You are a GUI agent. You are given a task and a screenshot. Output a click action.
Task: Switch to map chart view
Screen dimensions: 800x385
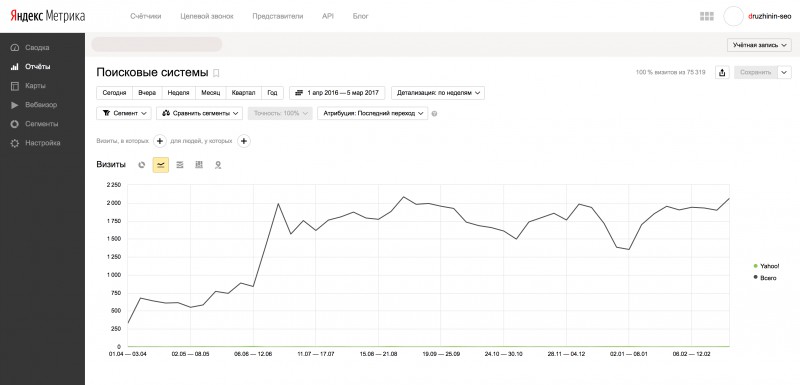(218, 165)
